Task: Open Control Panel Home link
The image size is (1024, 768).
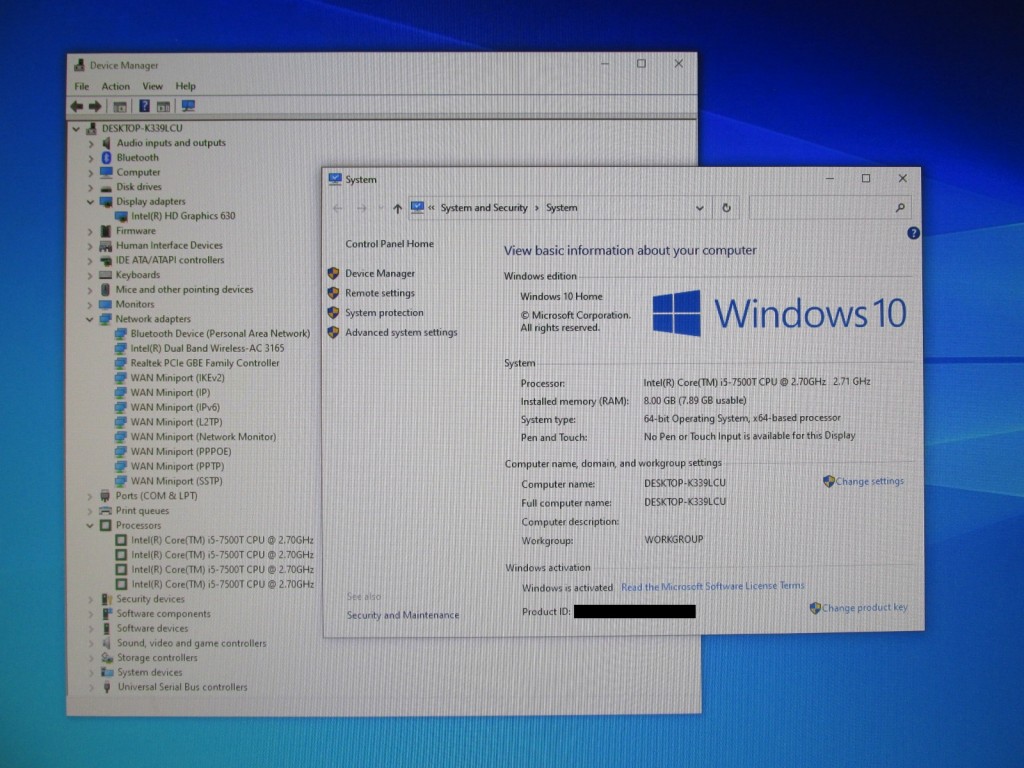Action: [389, 244]
